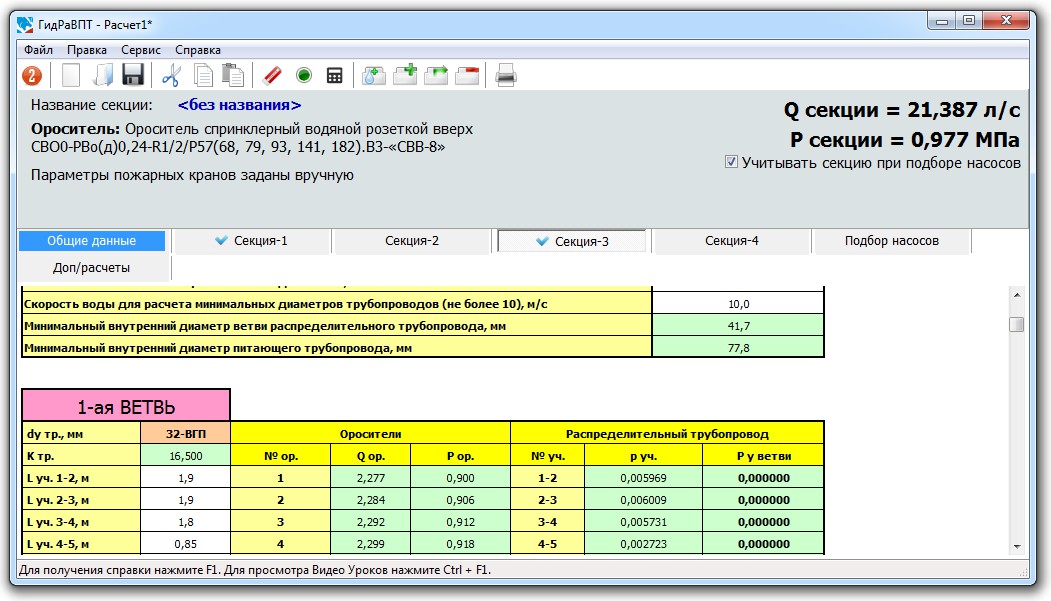This screenshot has width=1051, height=601.
Task: Open the Подбор насосов tab
Action: coord(891,241)
